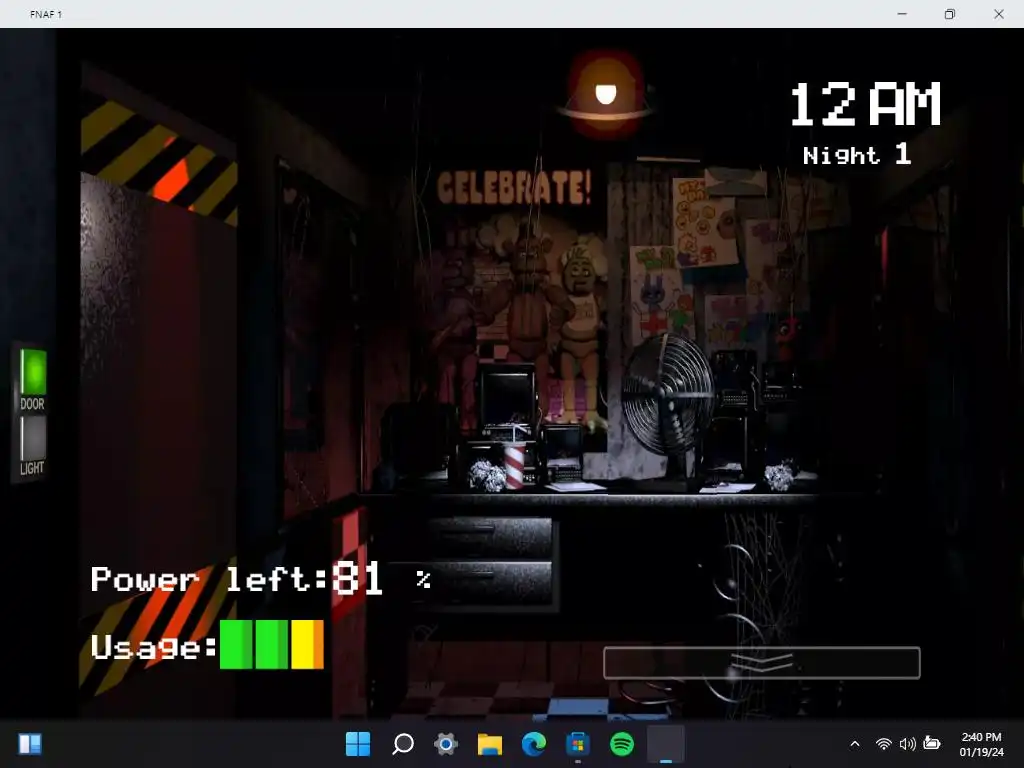Click the small monitor on the desk
Viewport: 1024px width, 768px height.
click(507, 395)
